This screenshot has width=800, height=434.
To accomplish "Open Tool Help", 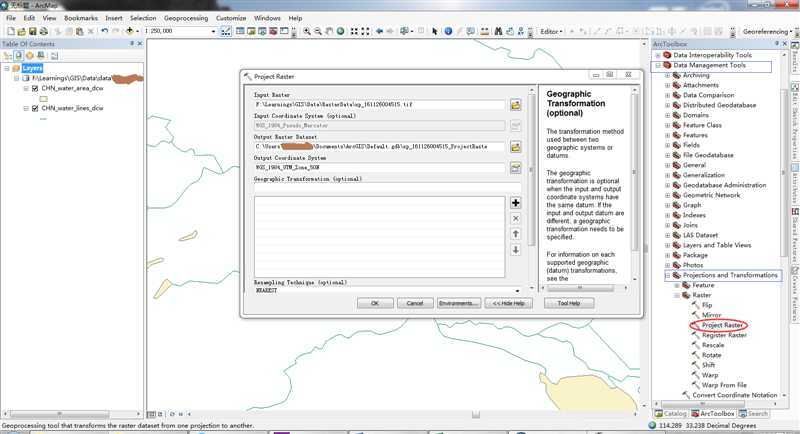I will coord(569,303).
